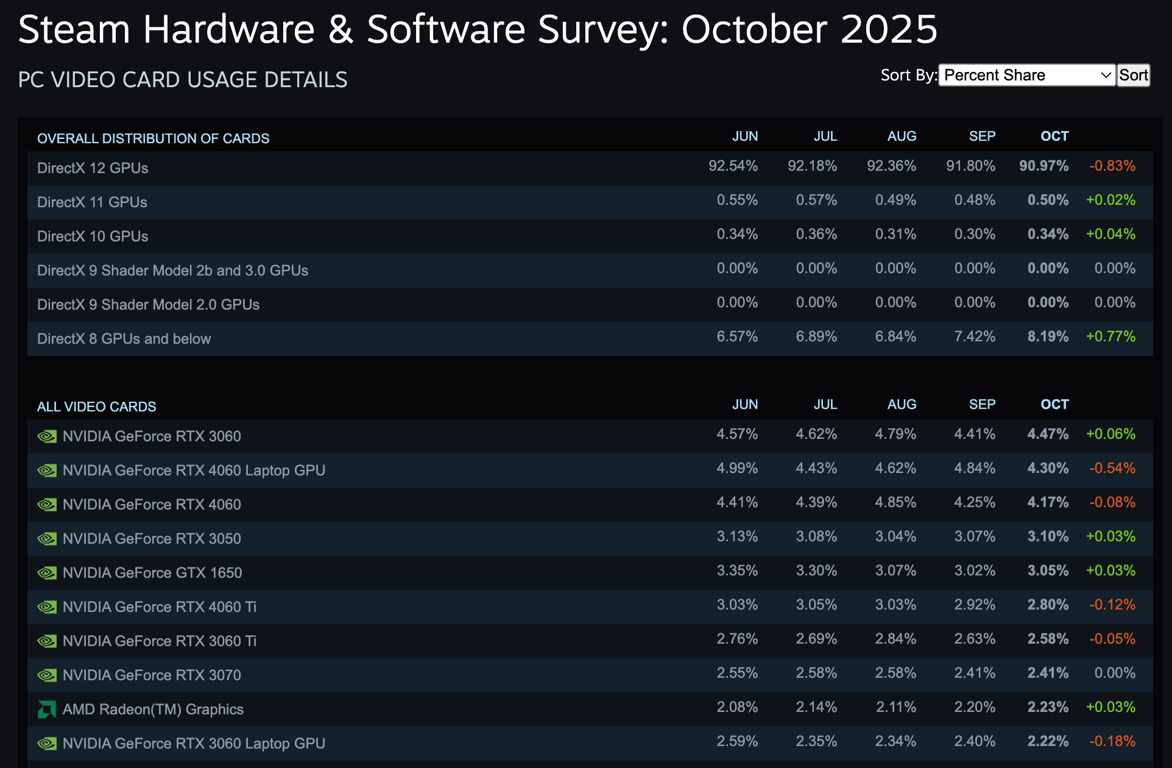The width and height of the screenshot is (1172, 768).
Task: Click the NVIDIA logo beside GeForce RTX 3070
Action: pyautogui.click(x=46, y=674)
